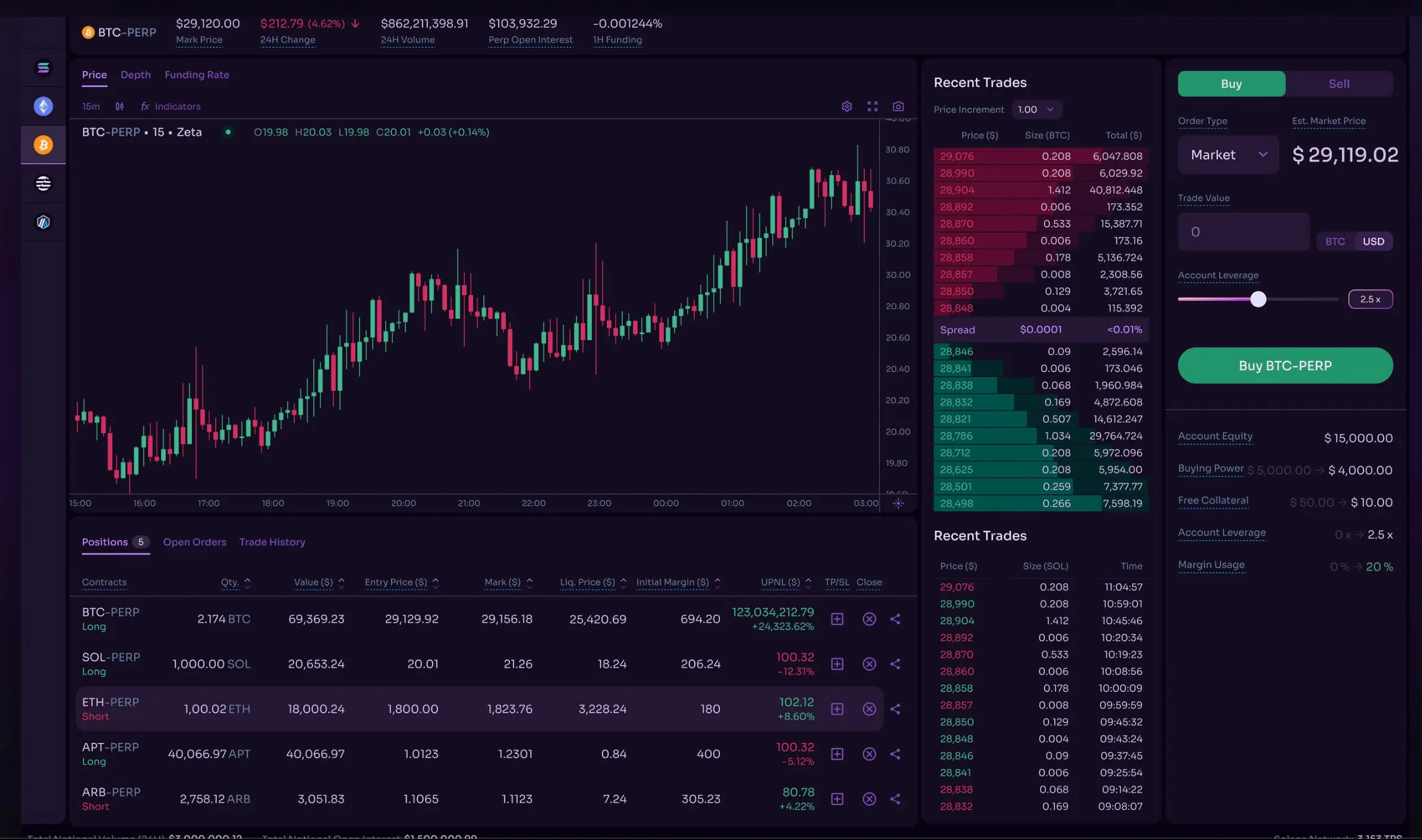The height and width of the screenshot is (840, 1422).
Task: Toggle USD as the trade value unit
Action: click(1373, 241)
